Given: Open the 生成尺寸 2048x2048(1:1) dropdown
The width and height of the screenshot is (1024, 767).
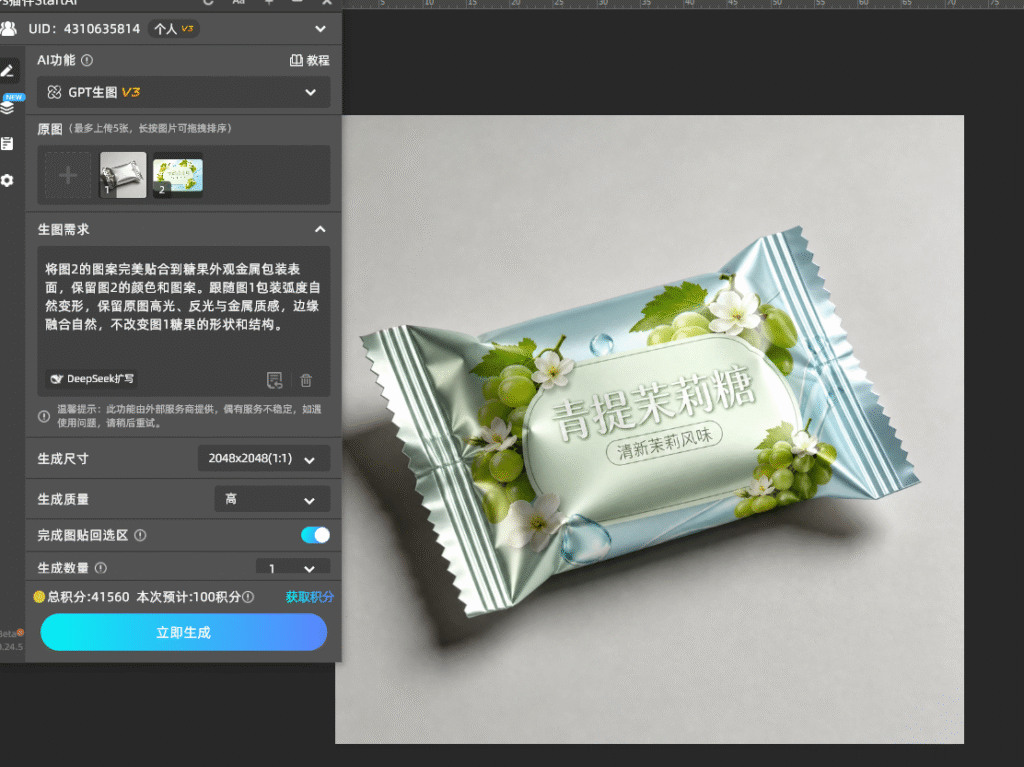Looking at the screenshot, I should point(264,459).
